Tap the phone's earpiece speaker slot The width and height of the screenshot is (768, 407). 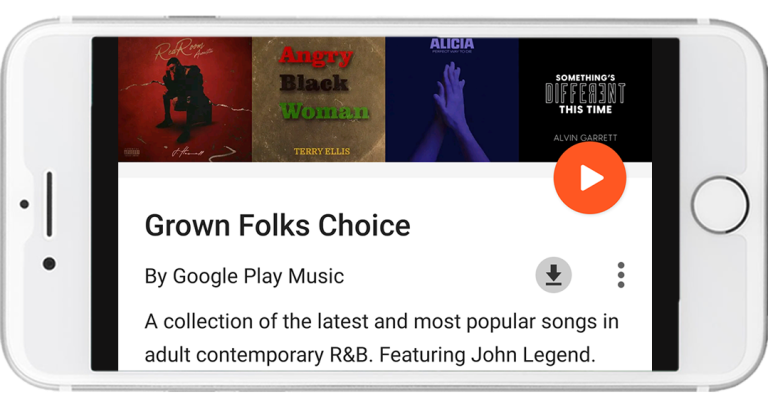(49, 204)
